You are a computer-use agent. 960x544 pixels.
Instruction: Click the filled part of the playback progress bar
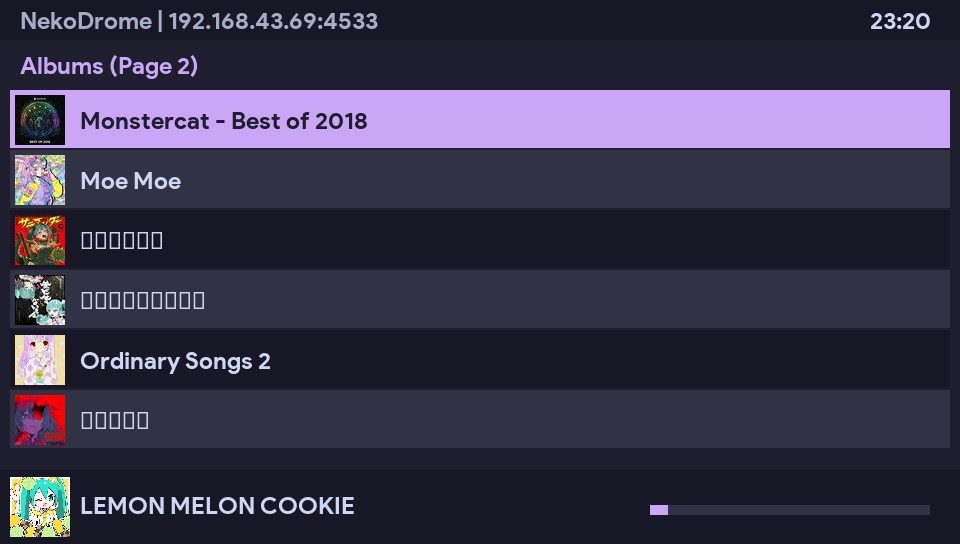[x=658, y=510]
